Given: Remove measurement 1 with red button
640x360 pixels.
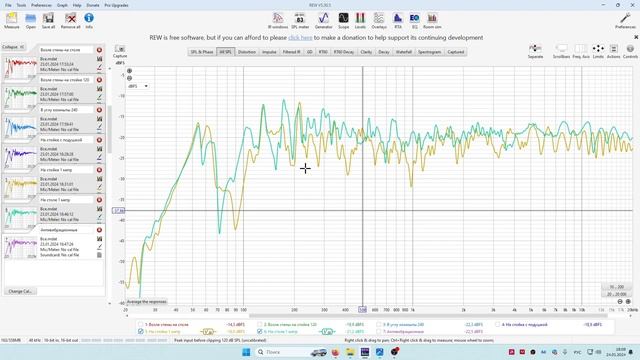Looking at the screenshot, I should (x=99, y=50).
